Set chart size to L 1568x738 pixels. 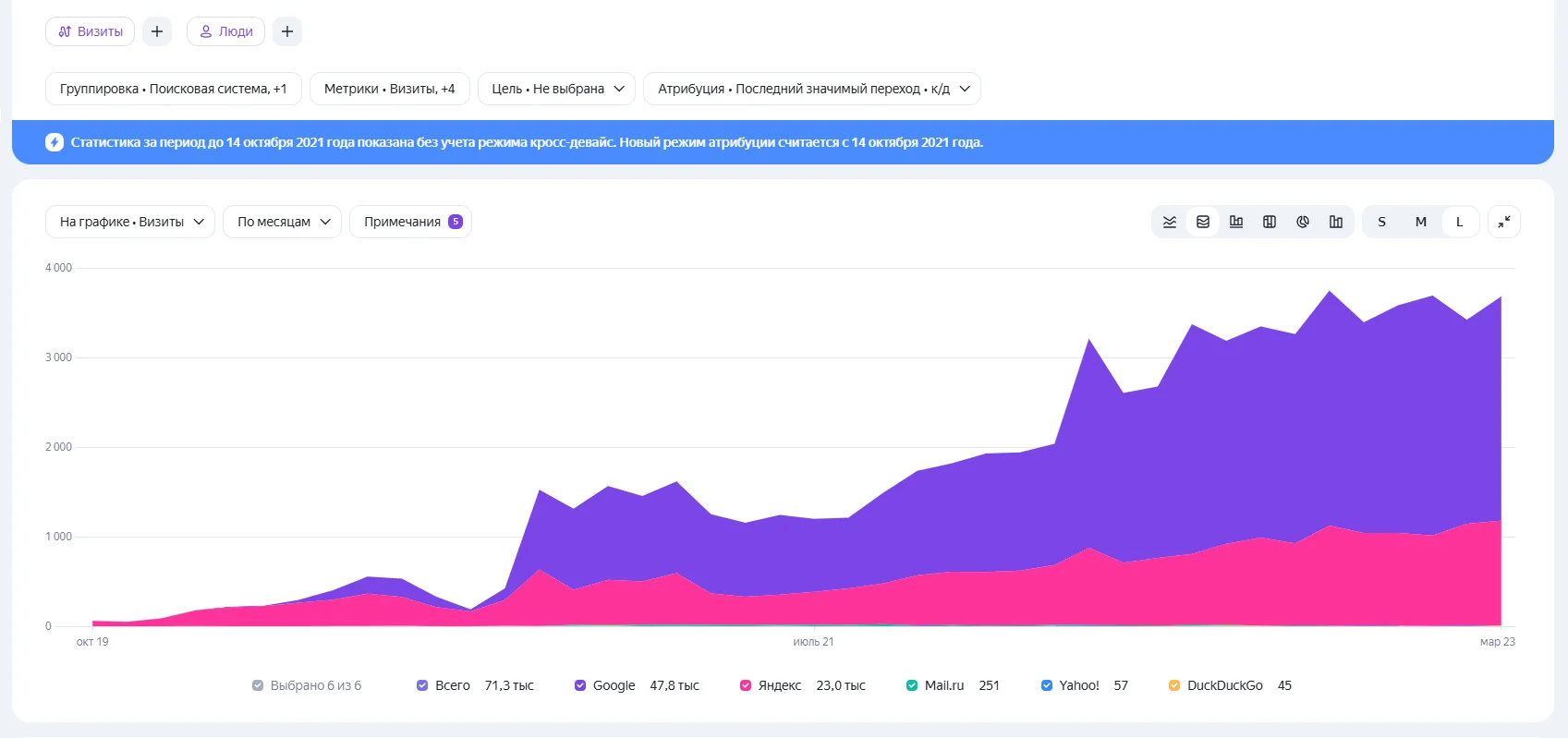(1460, 222)
